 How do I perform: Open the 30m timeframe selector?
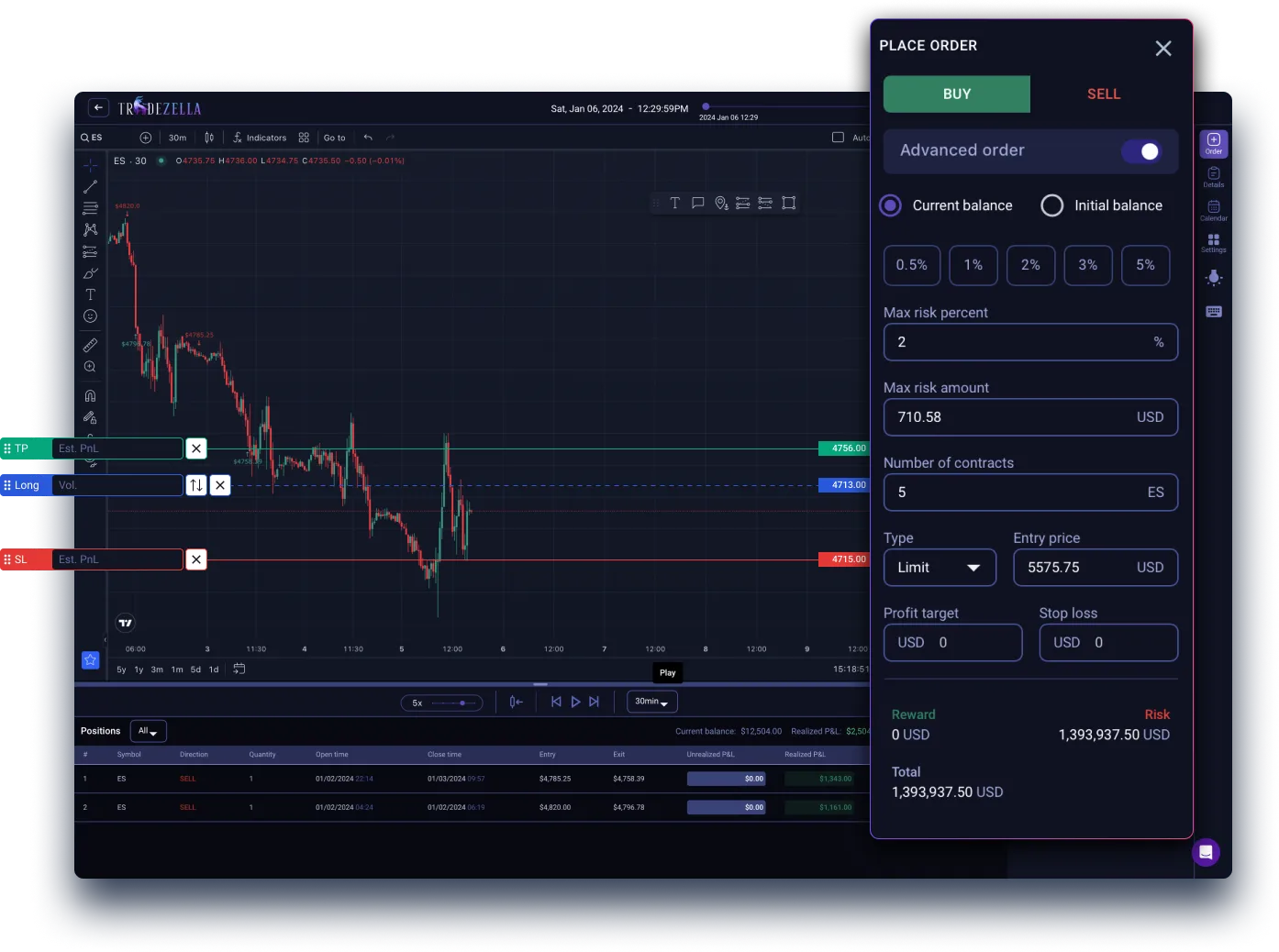click(178, 138)
